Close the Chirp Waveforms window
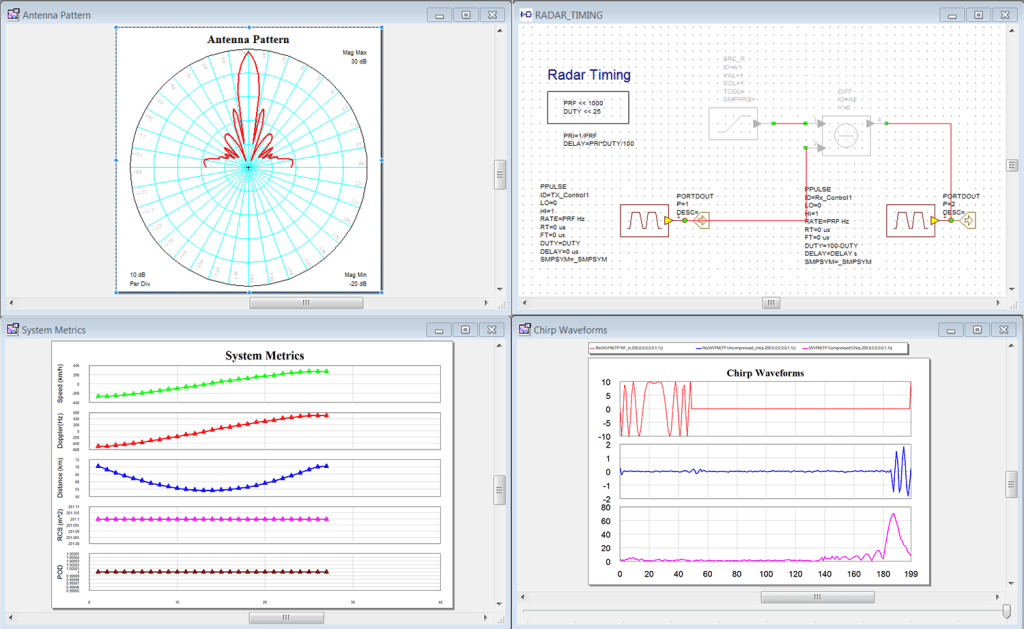Image resolution: width=1024 pixels, height=629 pixels. [1004, 330]
